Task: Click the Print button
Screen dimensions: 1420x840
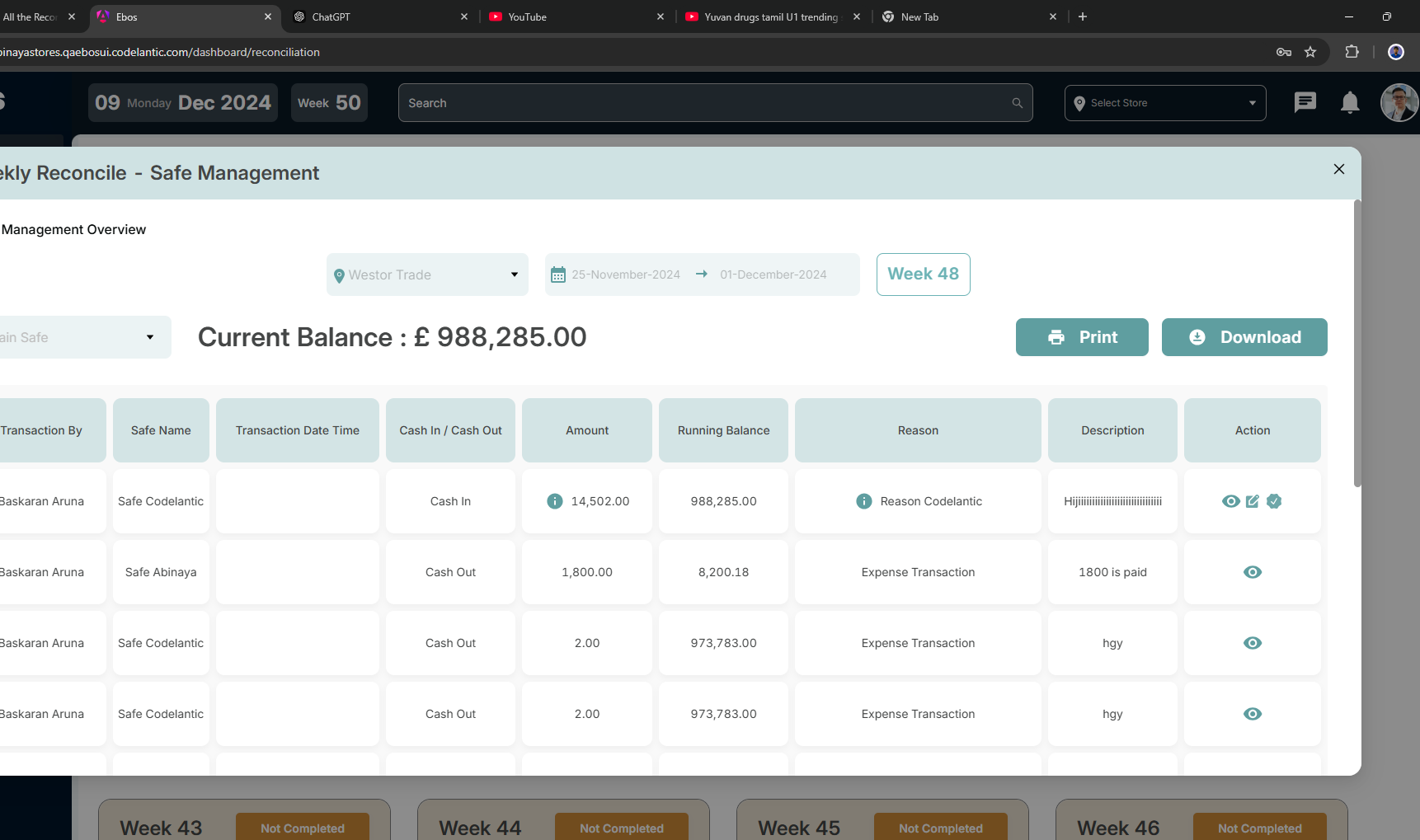Action: click(x=1082, y=337)
